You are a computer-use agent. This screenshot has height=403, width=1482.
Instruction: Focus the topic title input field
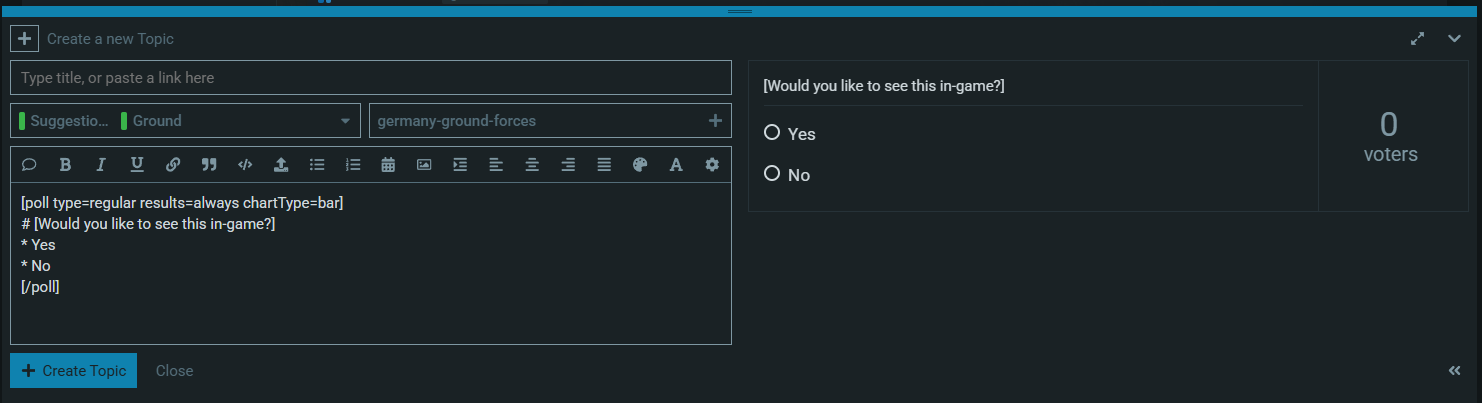370,78
